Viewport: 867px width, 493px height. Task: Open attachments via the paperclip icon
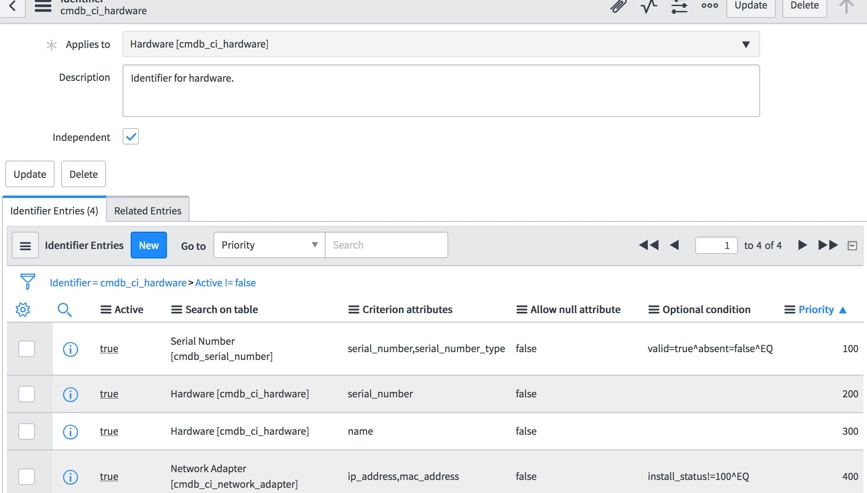pos(618,6)
